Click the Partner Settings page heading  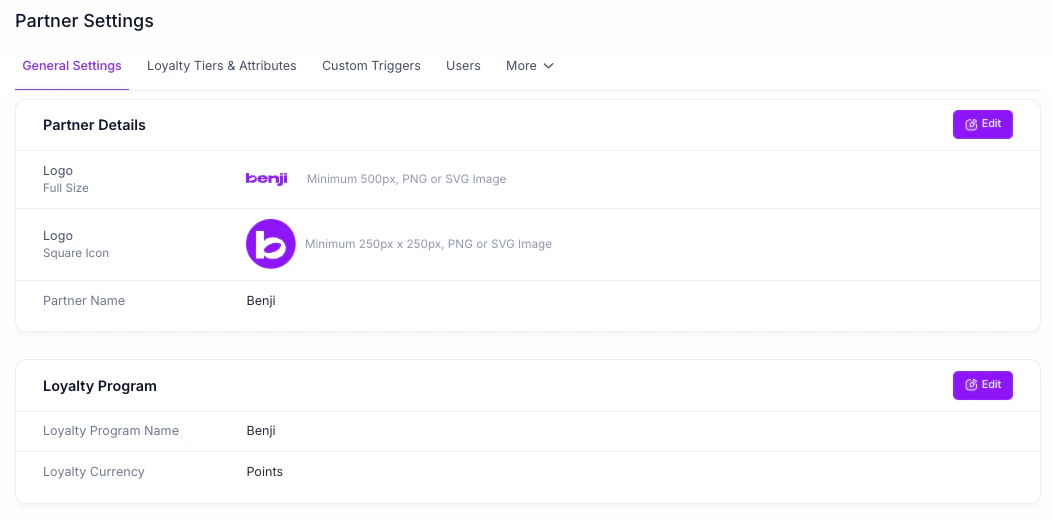85,21
